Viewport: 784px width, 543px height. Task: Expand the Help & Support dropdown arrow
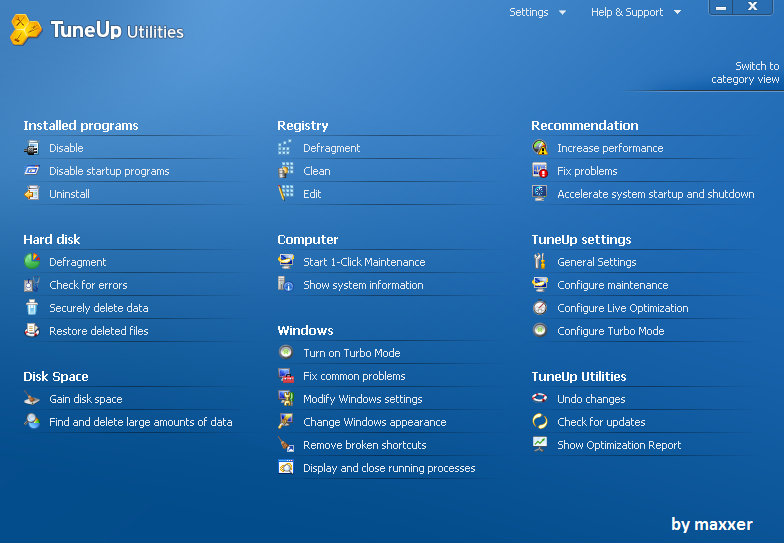point(678,12)
